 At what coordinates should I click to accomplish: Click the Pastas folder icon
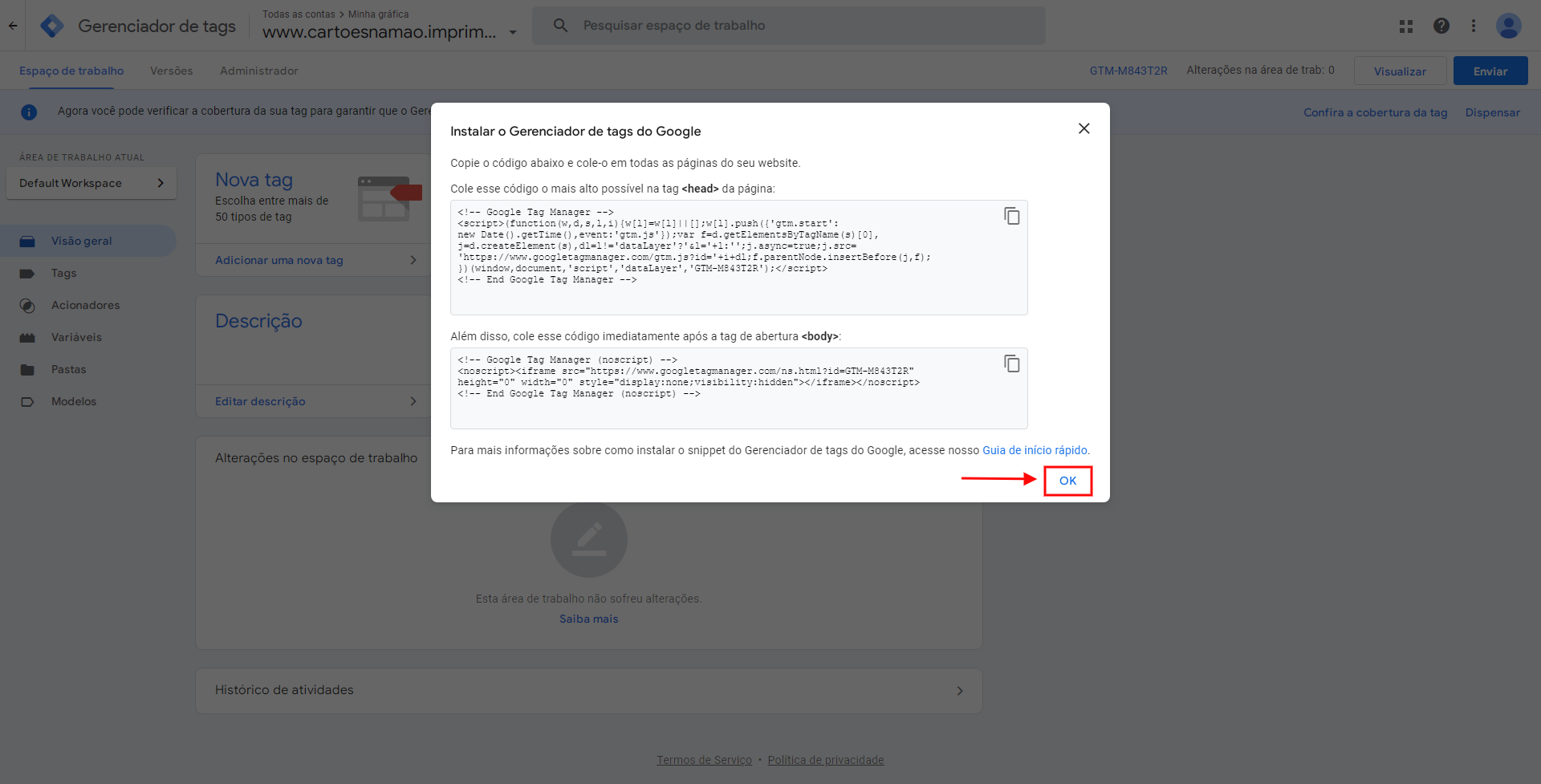pos(27,370)
